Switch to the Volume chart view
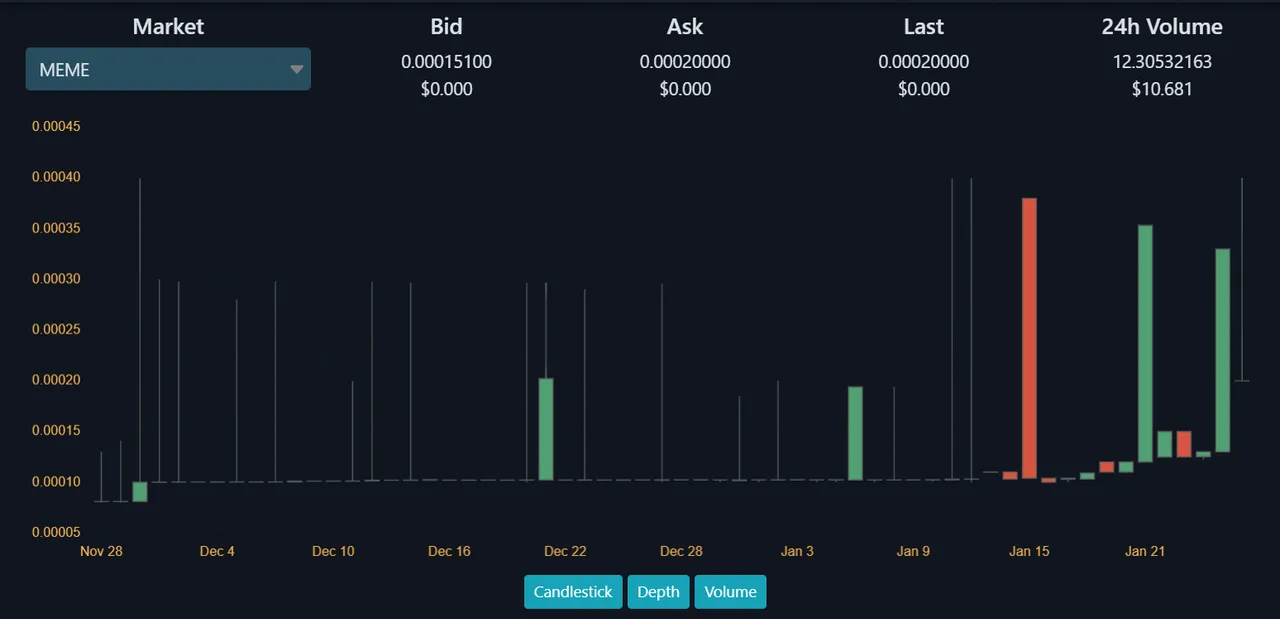This screenshot has height=619, width=1280. pyautogui.click(x=730, y=592)
